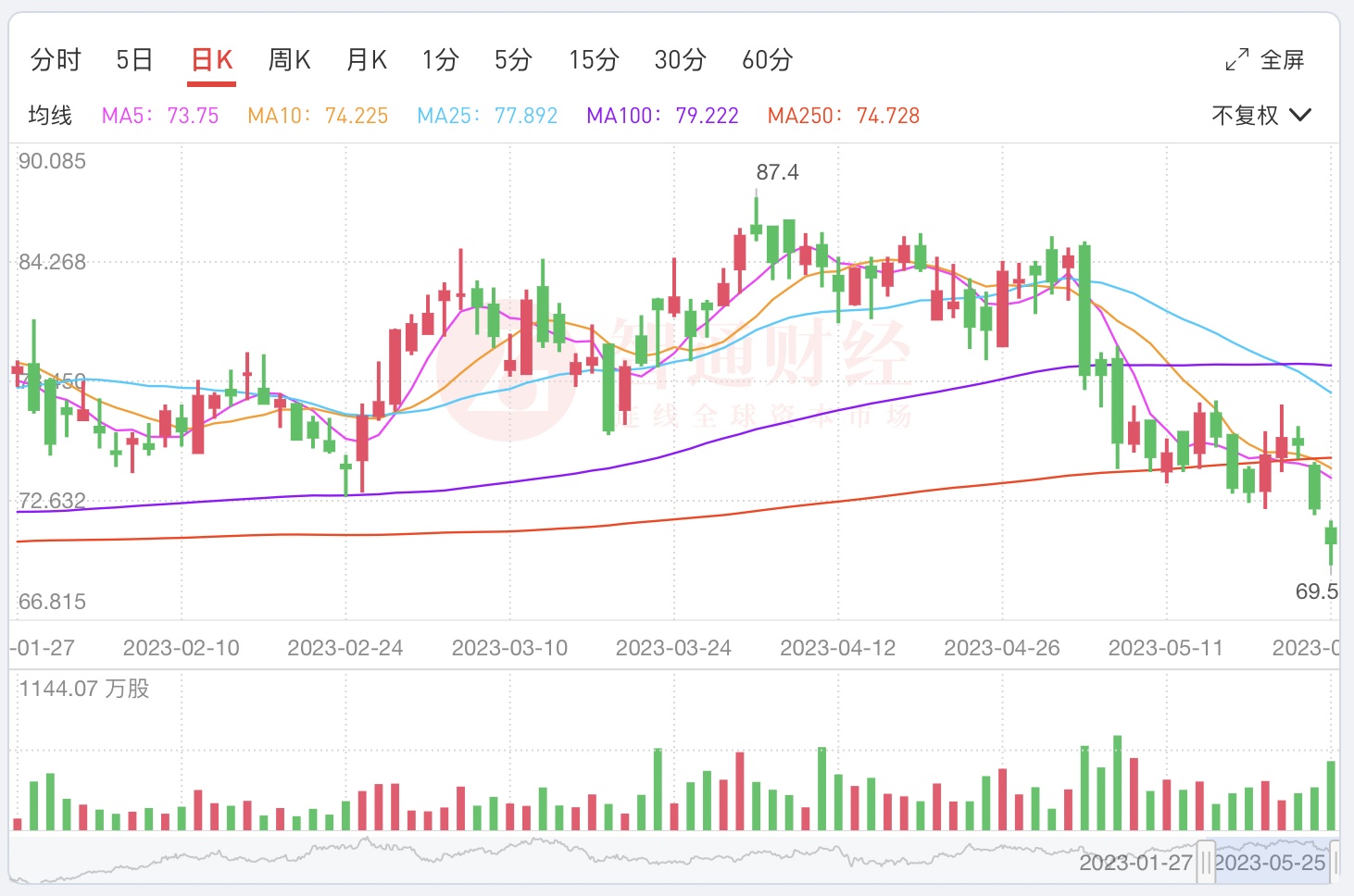
Task: Show the 60分 interval chart
Action: (x=767, y=60)
